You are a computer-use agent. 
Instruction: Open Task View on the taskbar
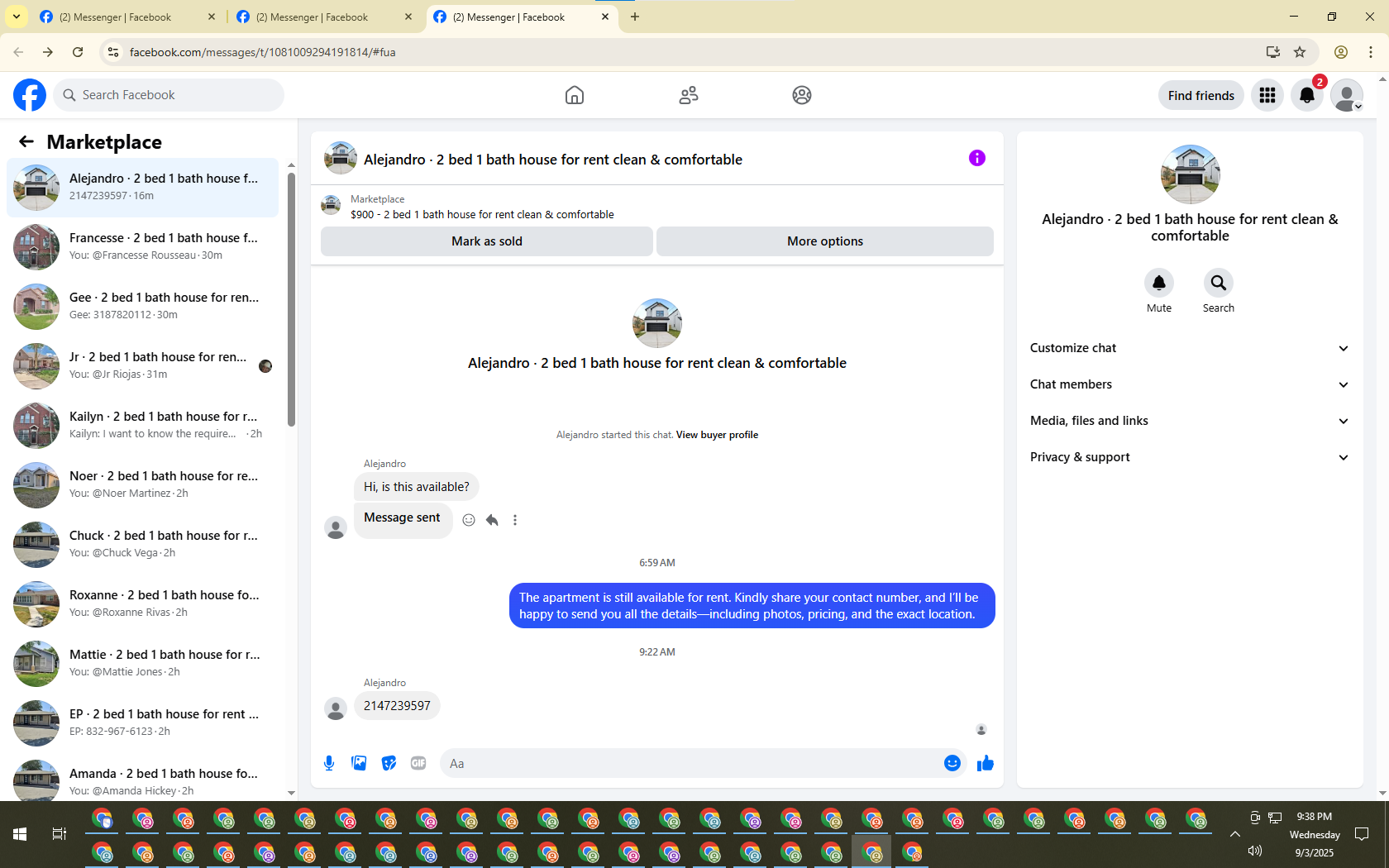click(x=60, y=834)
